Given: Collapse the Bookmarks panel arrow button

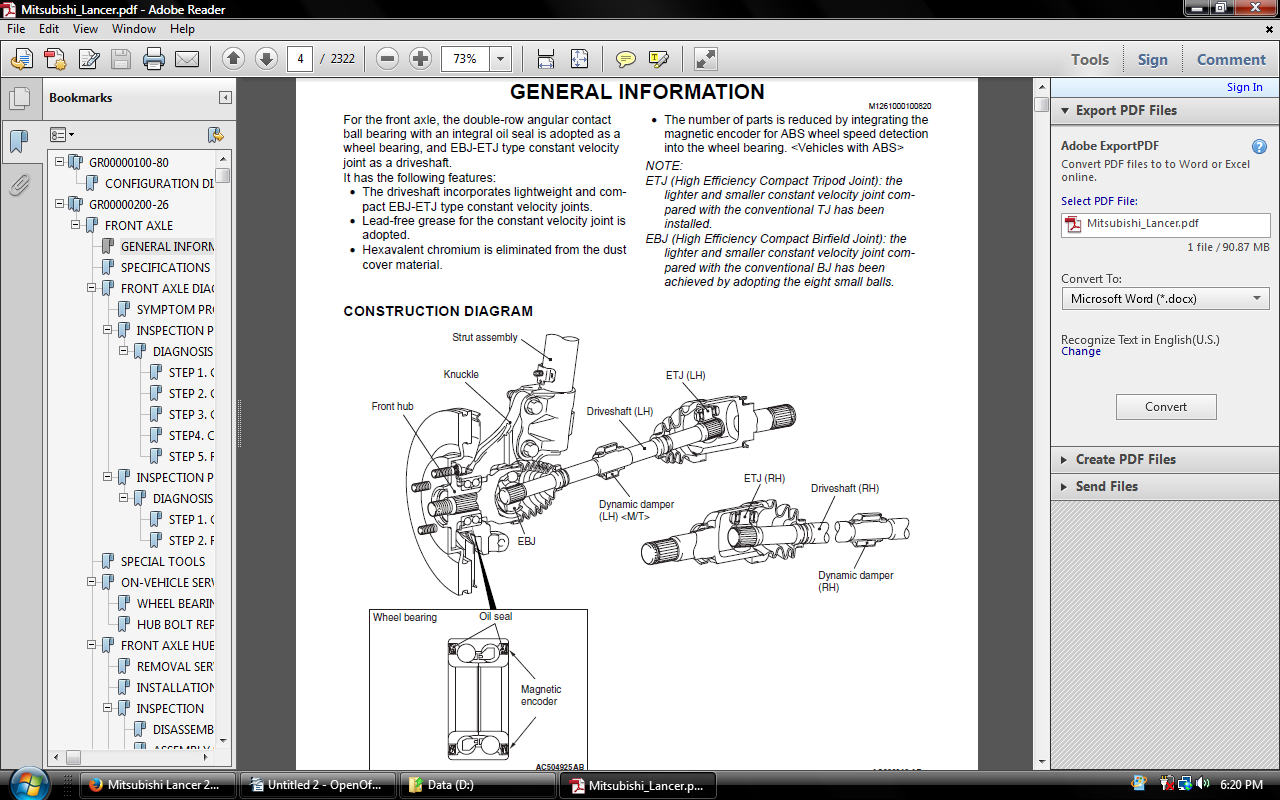Looking at the screenshot, I should (x=226, y=98).
